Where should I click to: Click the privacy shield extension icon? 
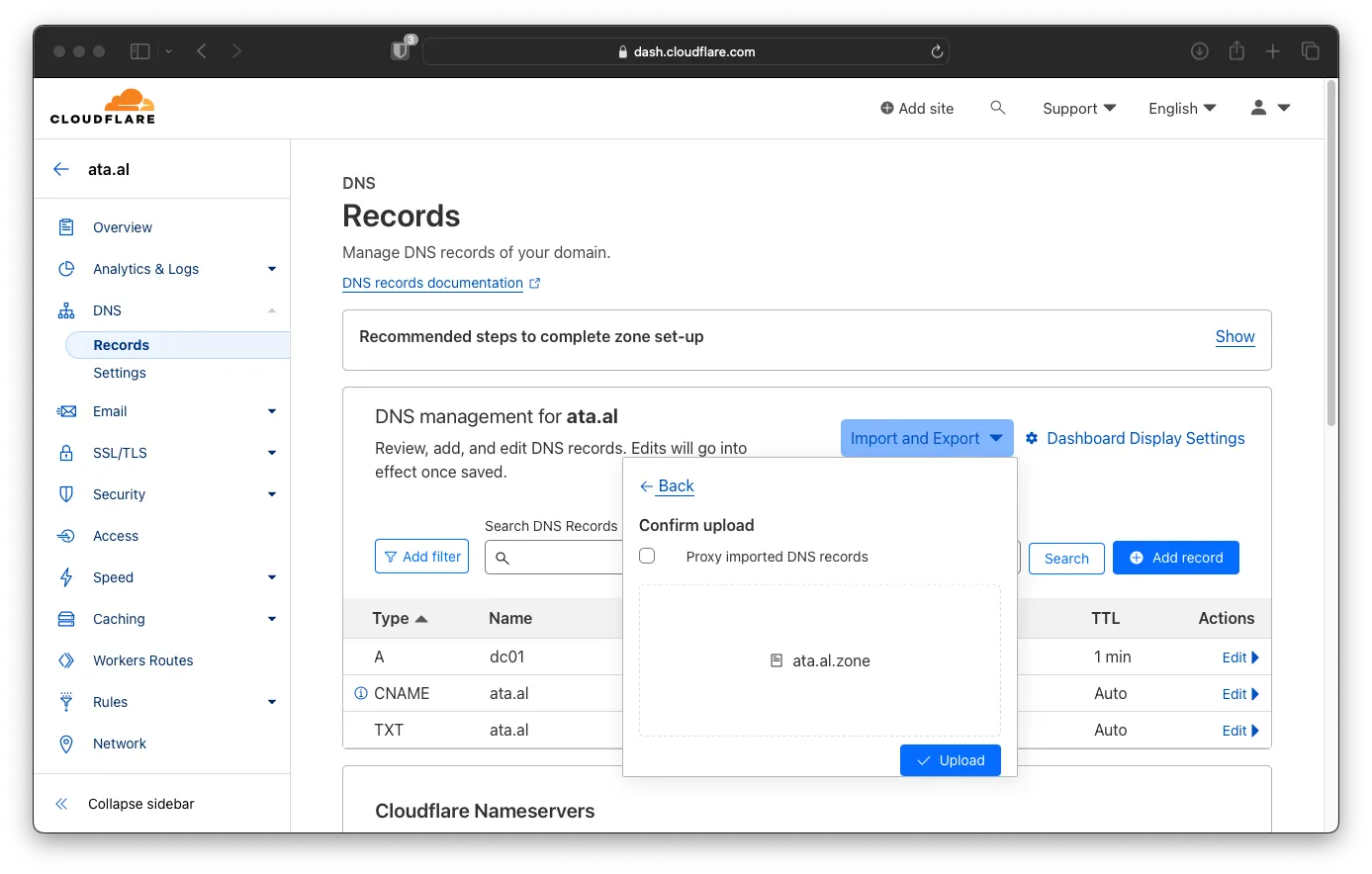pos(401,50)
